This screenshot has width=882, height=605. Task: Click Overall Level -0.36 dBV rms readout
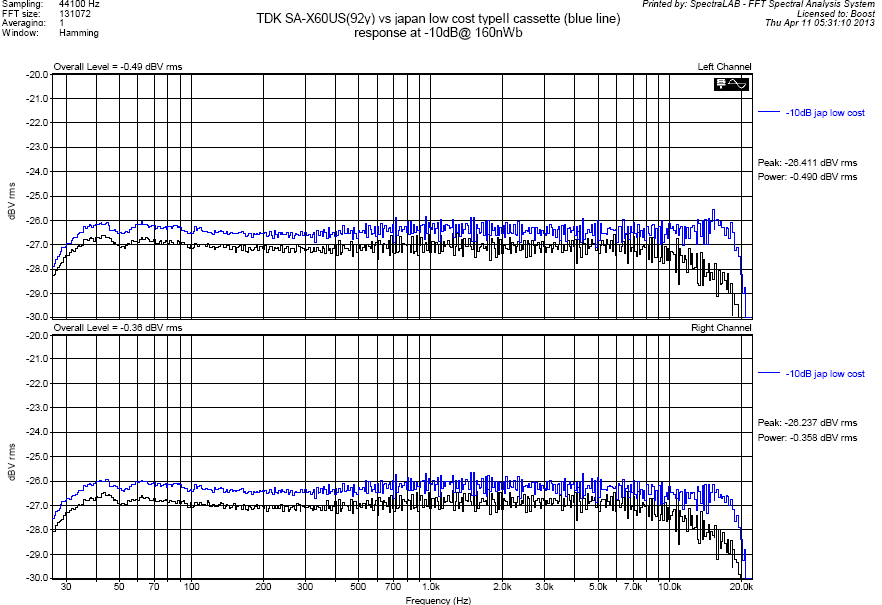click(118, 328)
